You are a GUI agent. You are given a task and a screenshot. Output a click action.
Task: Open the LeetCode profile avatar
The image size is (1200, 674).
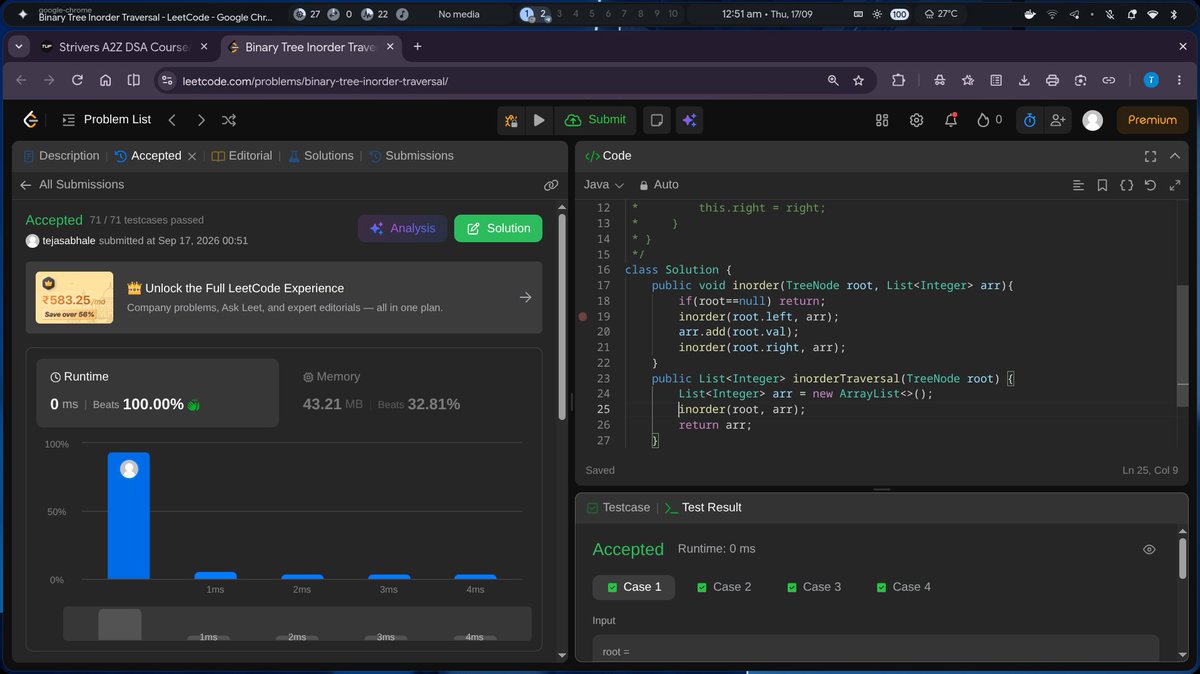1093,120
